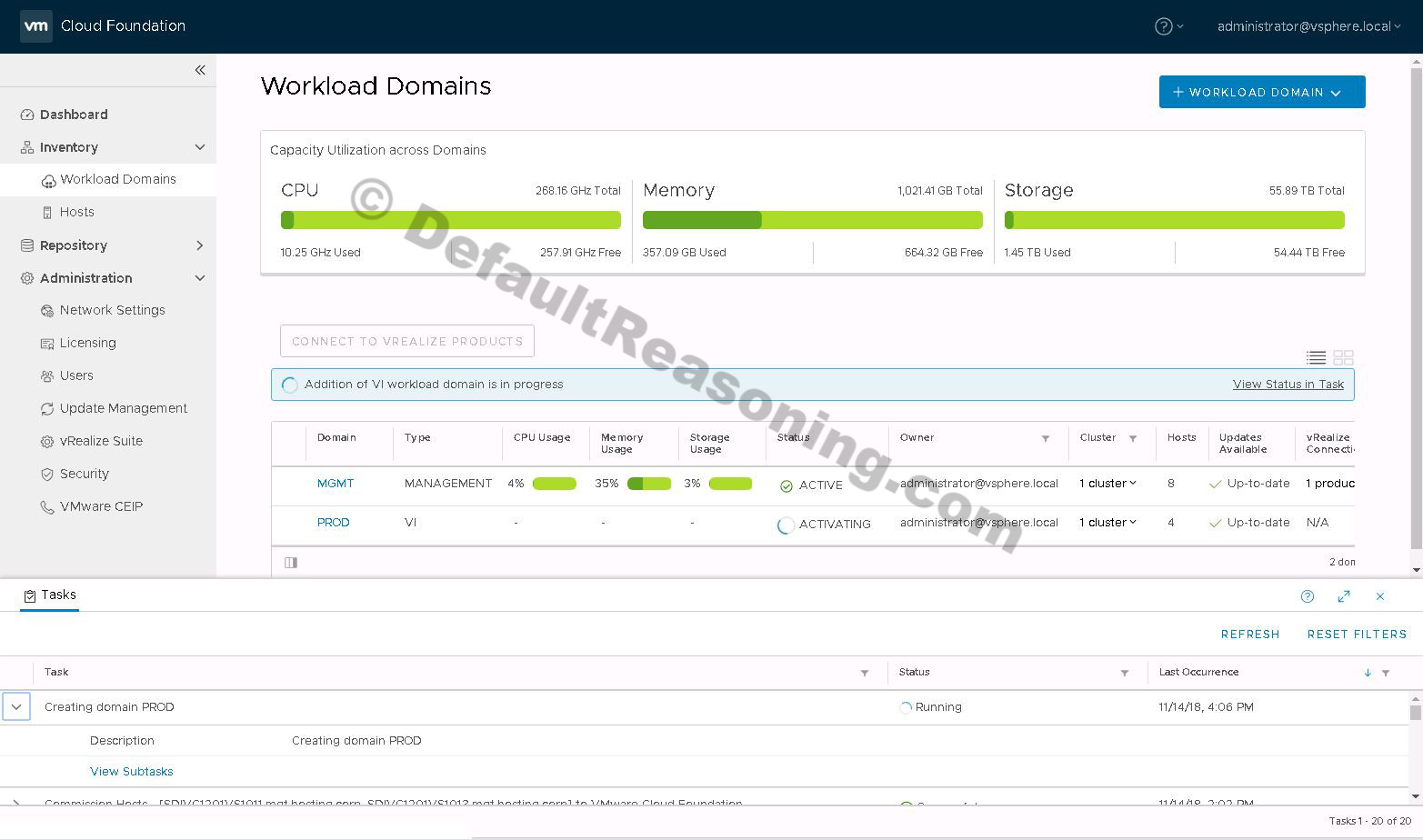This screenshot has width=1423, height=840.
Task: Open the Licensing page icon
Action: (47, 343)
